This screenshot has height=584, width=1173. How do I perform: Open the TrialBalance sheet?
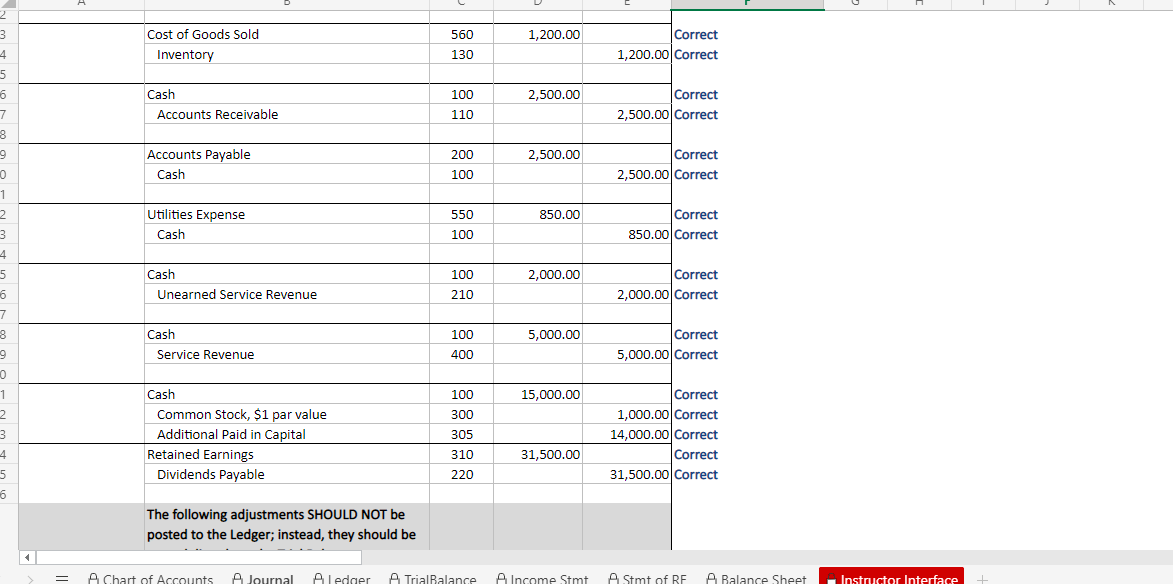pos(443,578)
